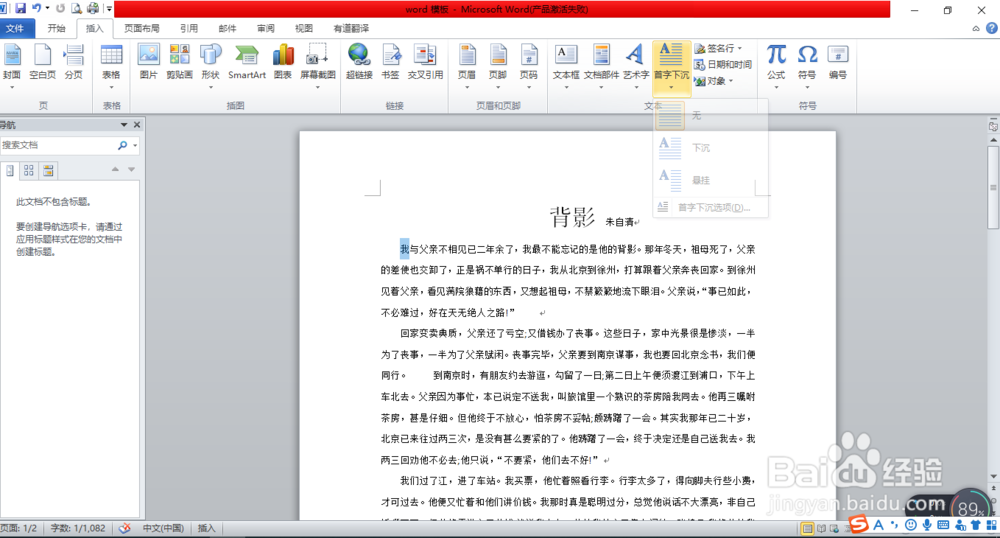Go to previous heading arrow in navigation
1000x538 pixels.
click(115, 169)
